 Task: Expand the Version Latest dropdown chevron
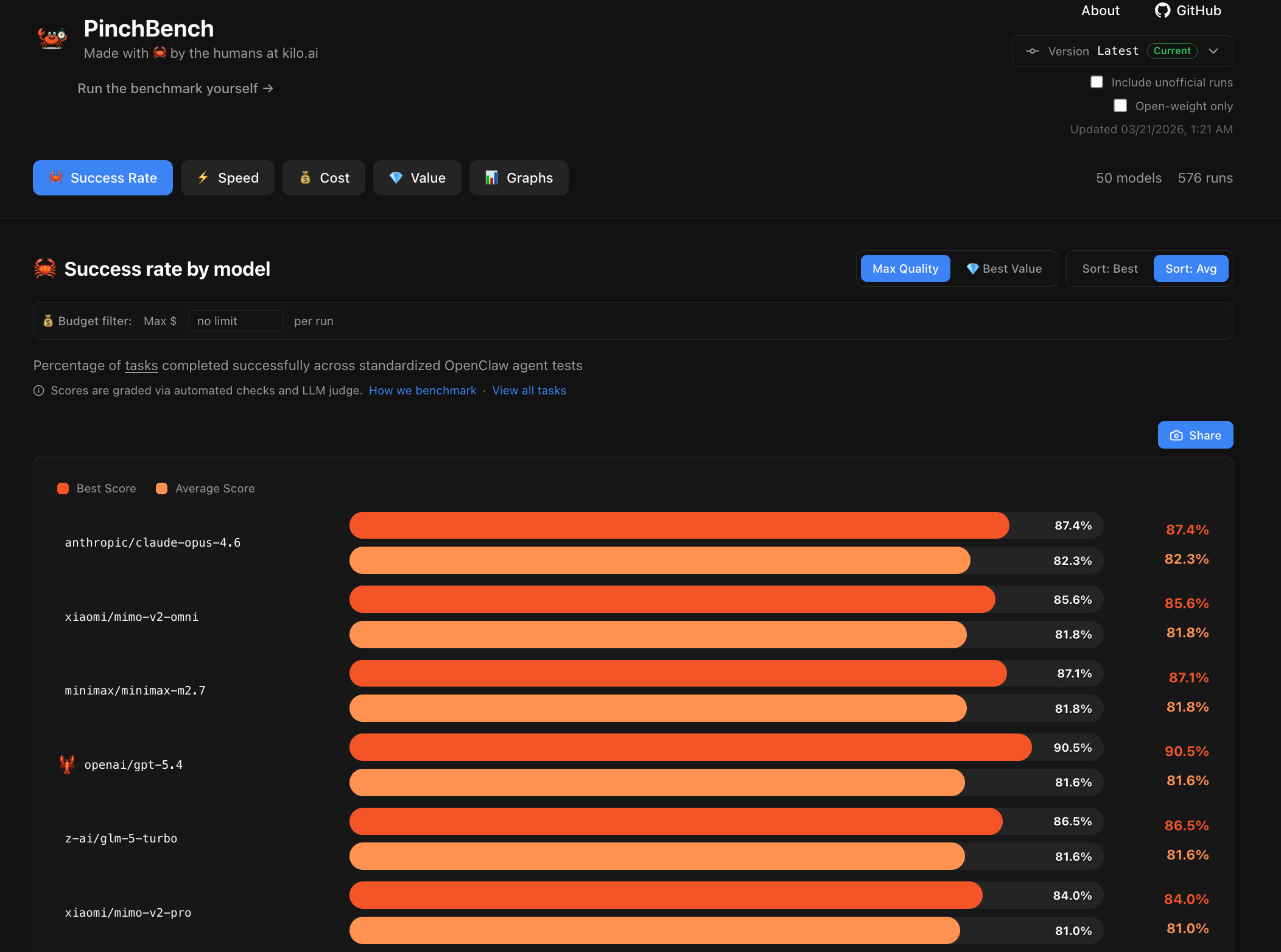coord(1213,51)
